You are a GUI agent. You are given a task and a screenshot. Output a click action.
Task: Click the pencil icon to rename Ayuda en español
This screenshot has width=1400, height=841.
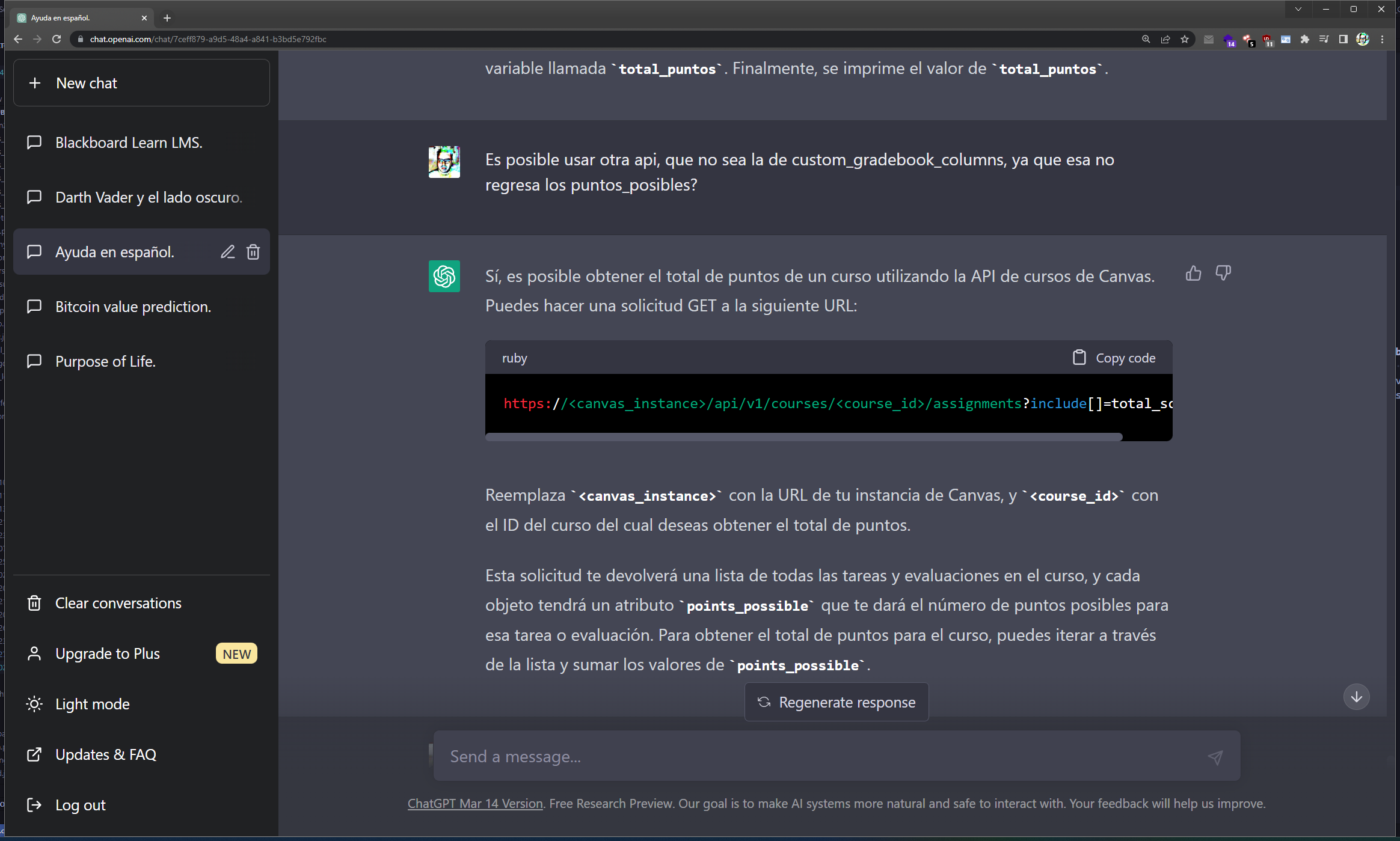point(227,252)
